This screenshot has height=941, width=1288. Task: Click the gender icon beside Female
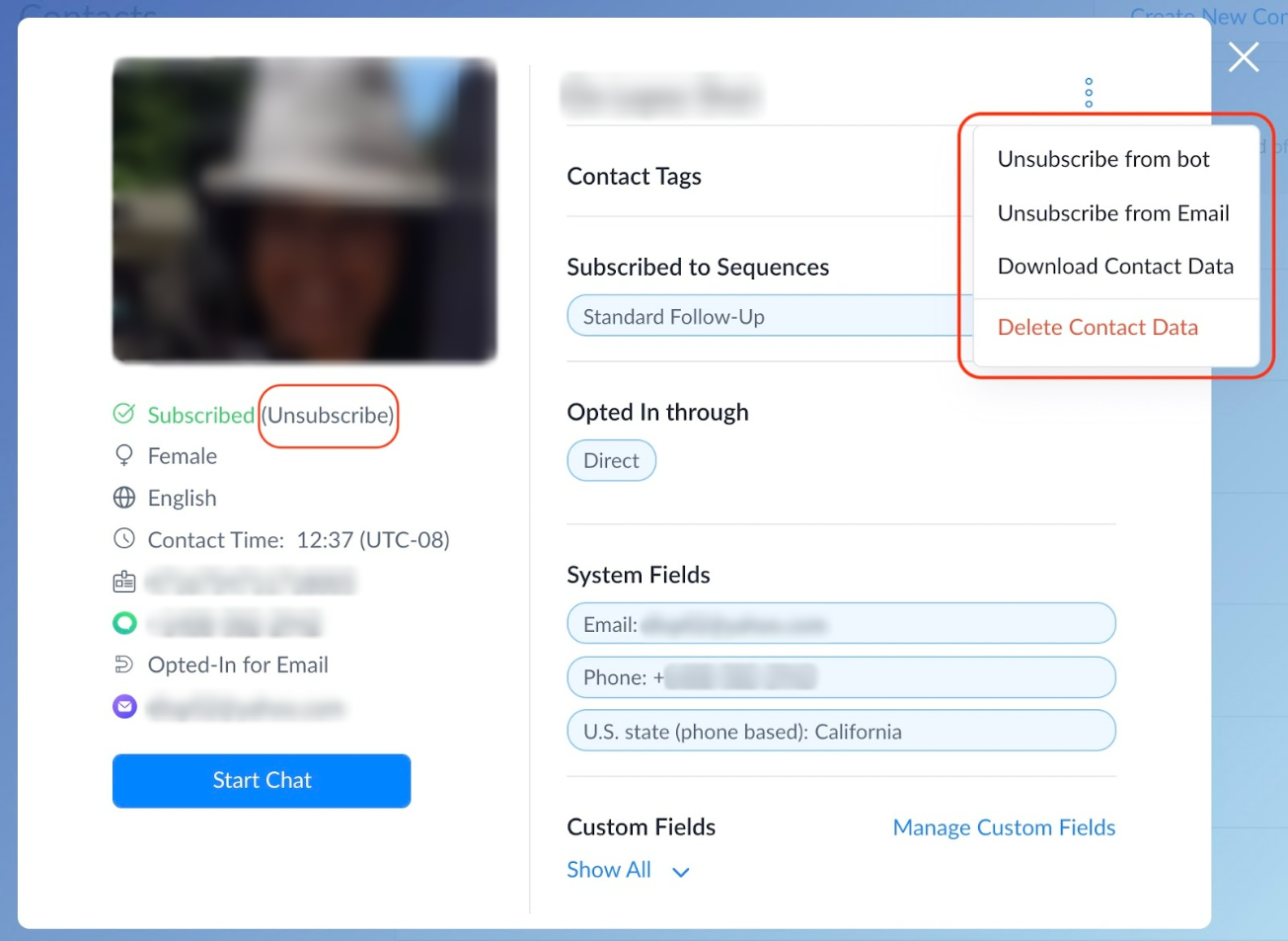pos(124,455)
